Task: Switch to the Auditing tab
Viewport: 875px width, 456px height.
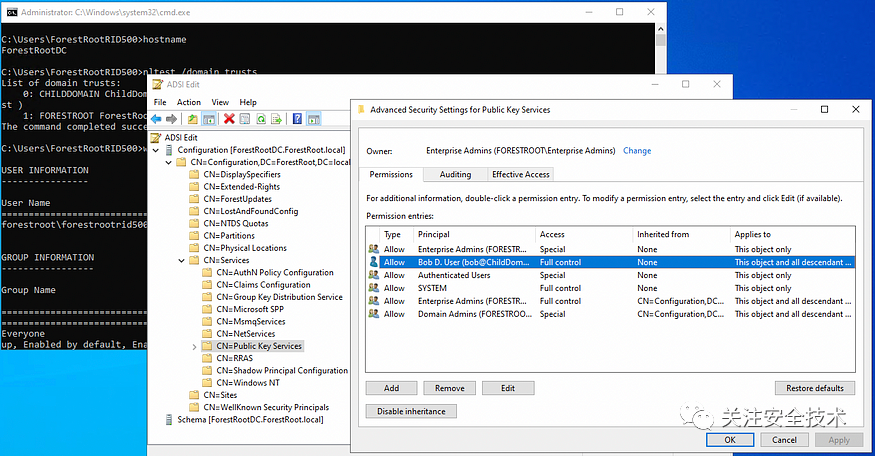Action: 455,174
